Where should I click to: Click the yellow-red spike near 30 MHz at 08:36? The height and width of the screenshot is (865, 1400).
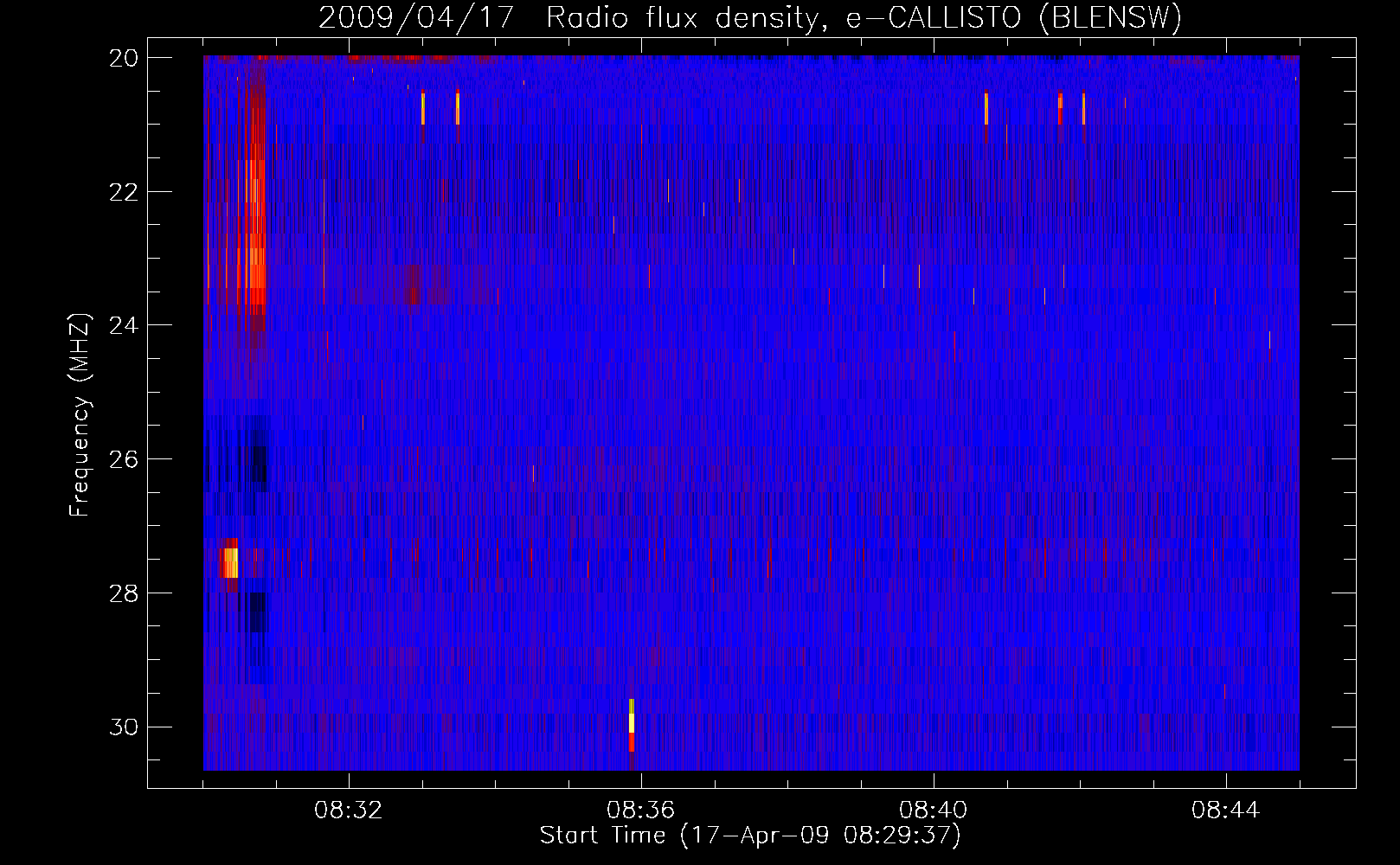point(632,725)
